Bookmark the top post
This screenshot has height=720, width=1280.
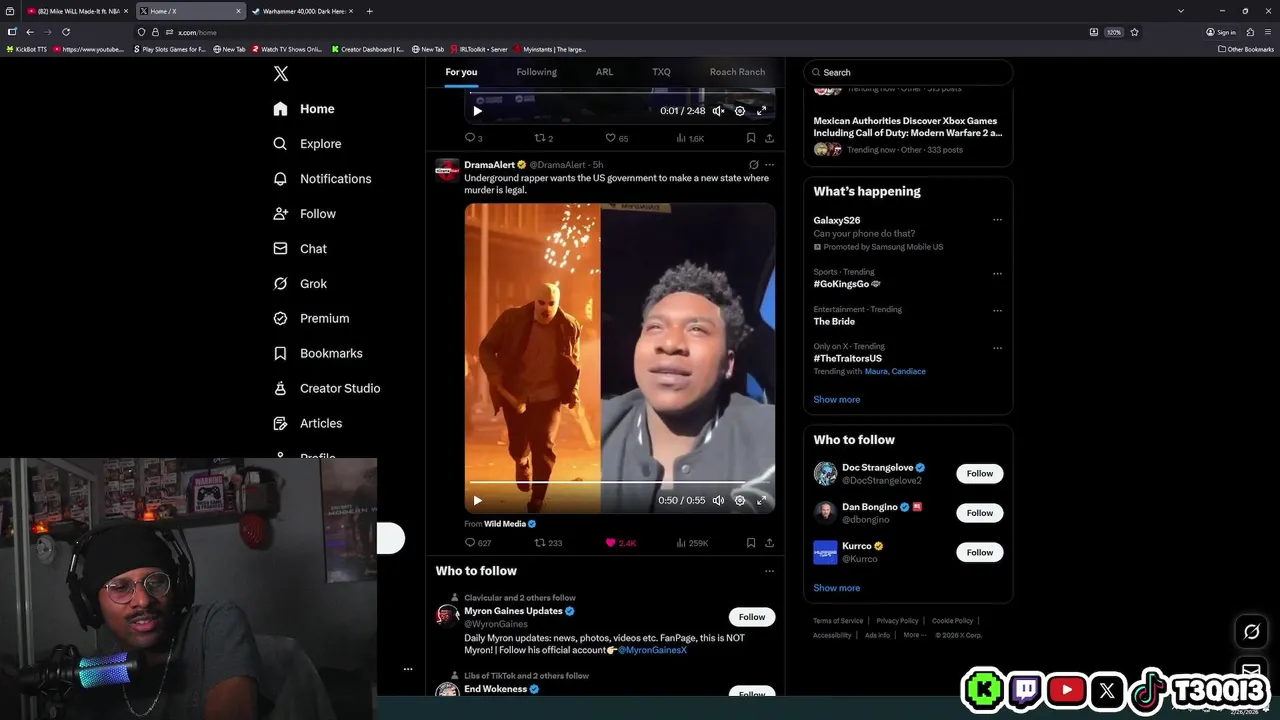point(750,138)
